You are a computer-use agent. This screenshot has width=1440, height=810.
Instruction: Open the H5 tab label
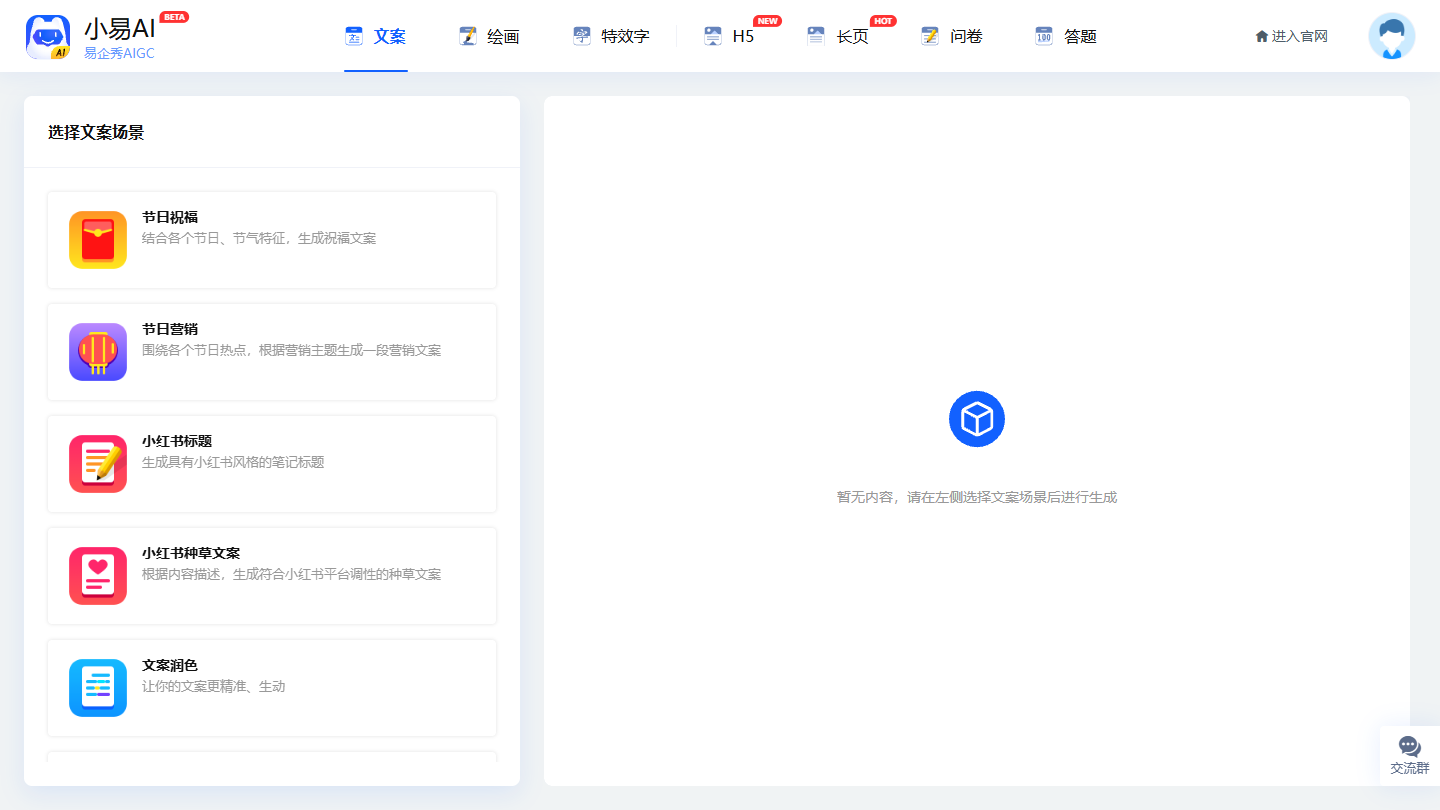tap(743, 37)
